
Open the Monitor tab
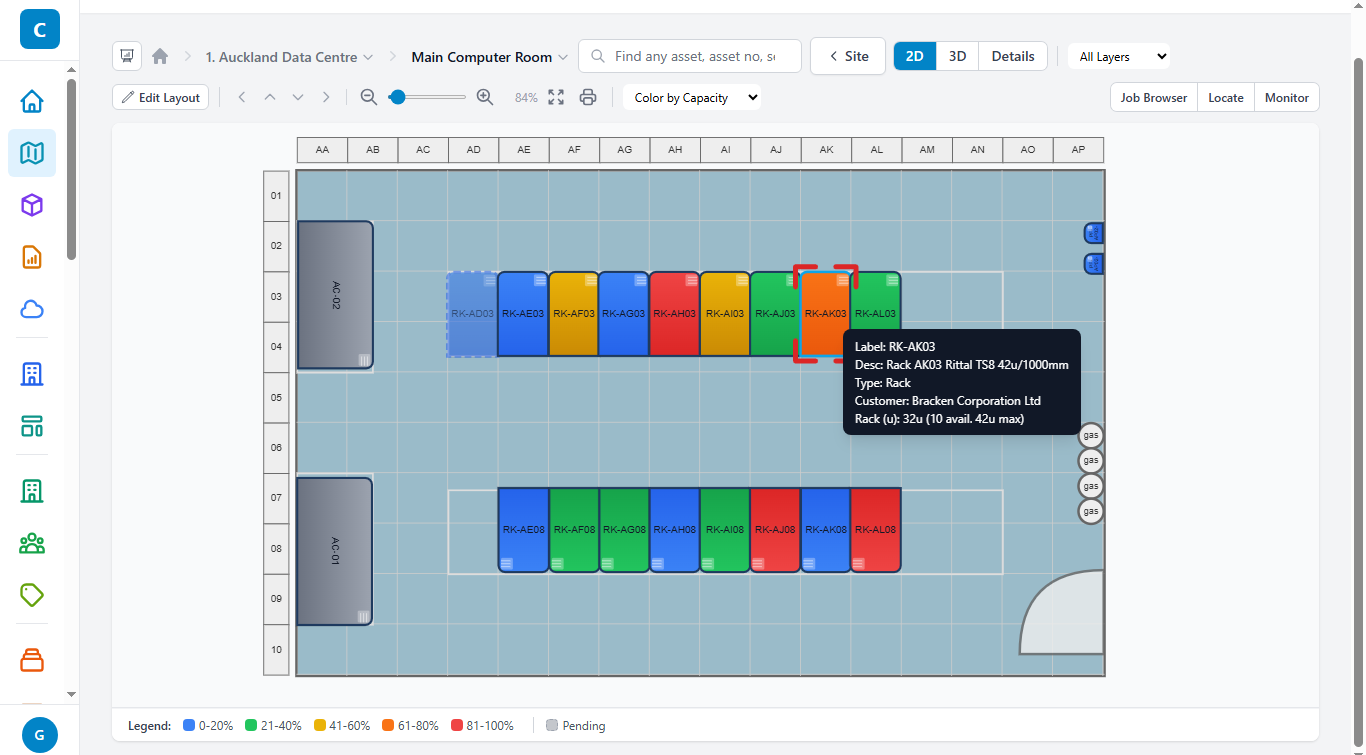pyautogui.click(x=1287, y=97)
